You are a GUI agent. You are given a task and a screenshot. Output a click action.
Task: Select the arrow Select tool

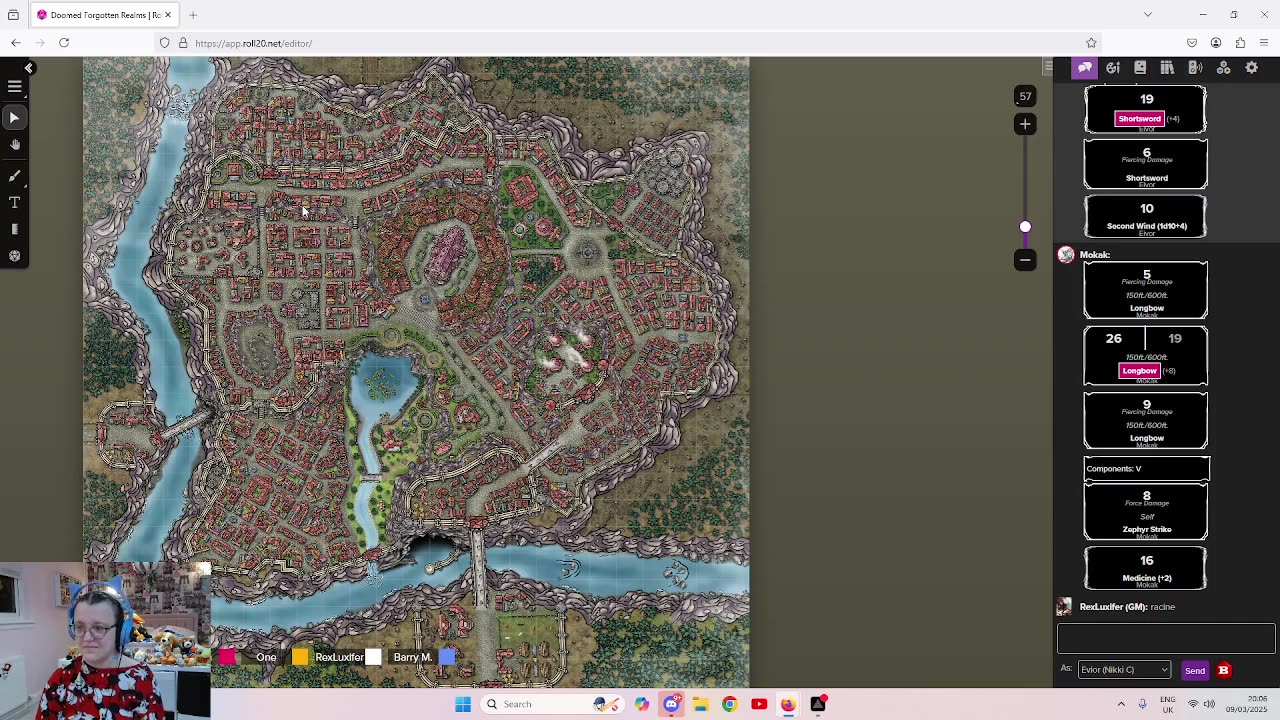(15, 118)
